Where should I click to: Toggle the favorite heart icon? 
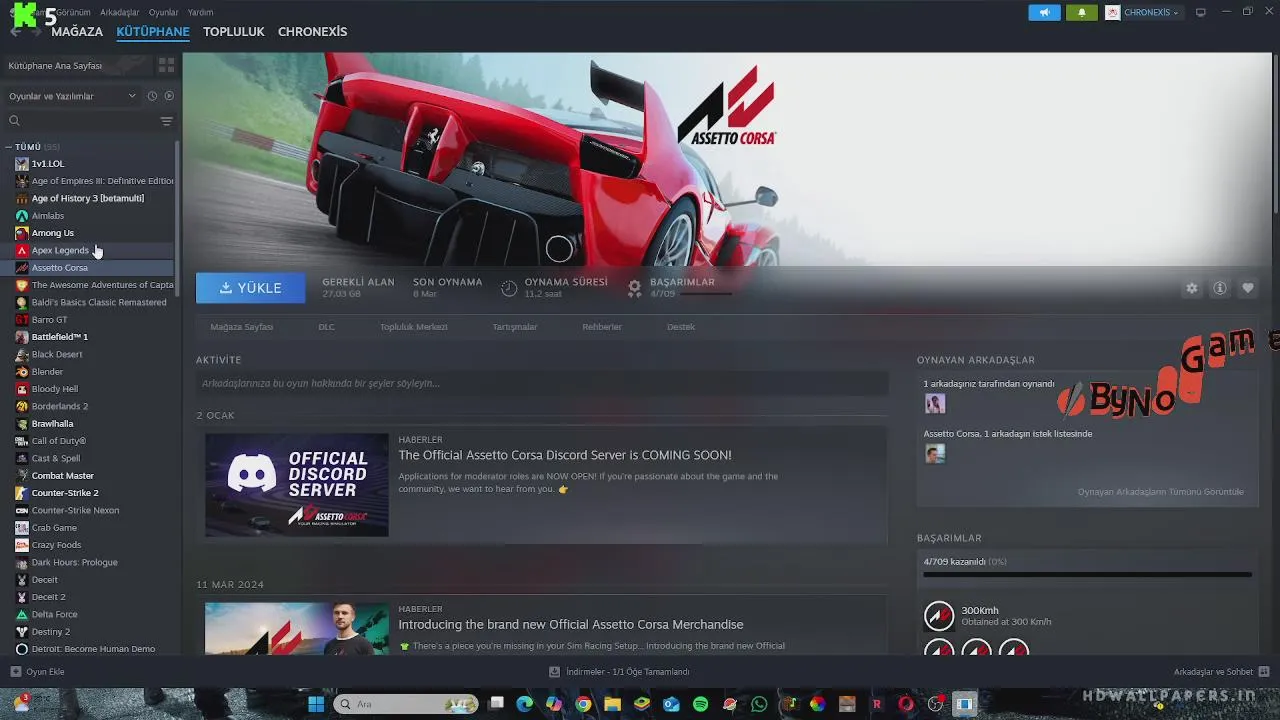(x=1247, y=288)
